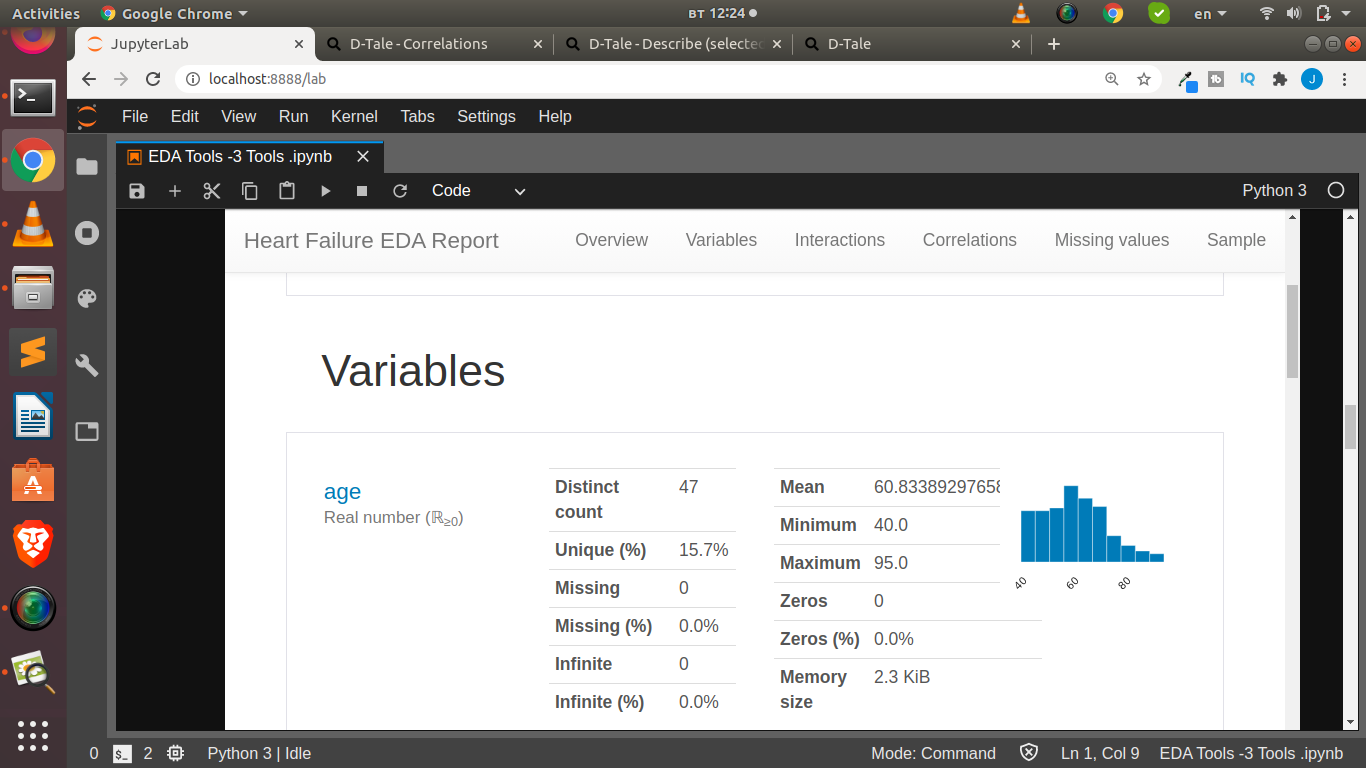Copy the selected cells
This screenshot has width=1366, height=768.
click(250, 190)
